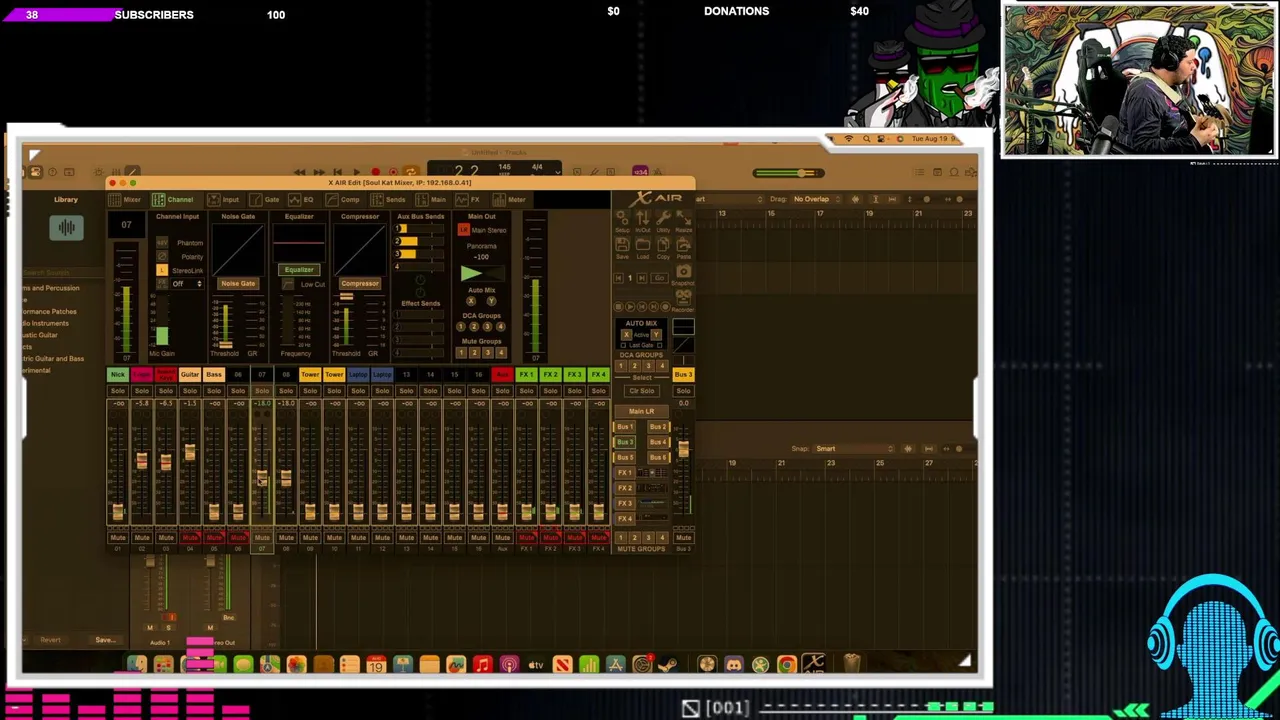Click the Resize arrows icon

(x=684, y=222)
